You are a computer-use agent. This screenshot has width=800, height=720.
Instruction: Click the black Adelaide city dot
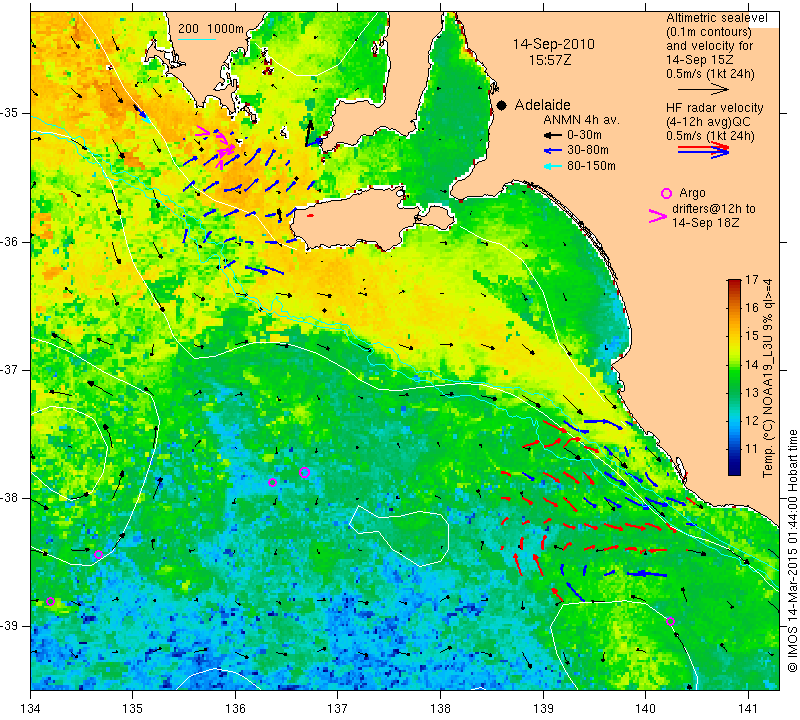[x=502, y=106]
